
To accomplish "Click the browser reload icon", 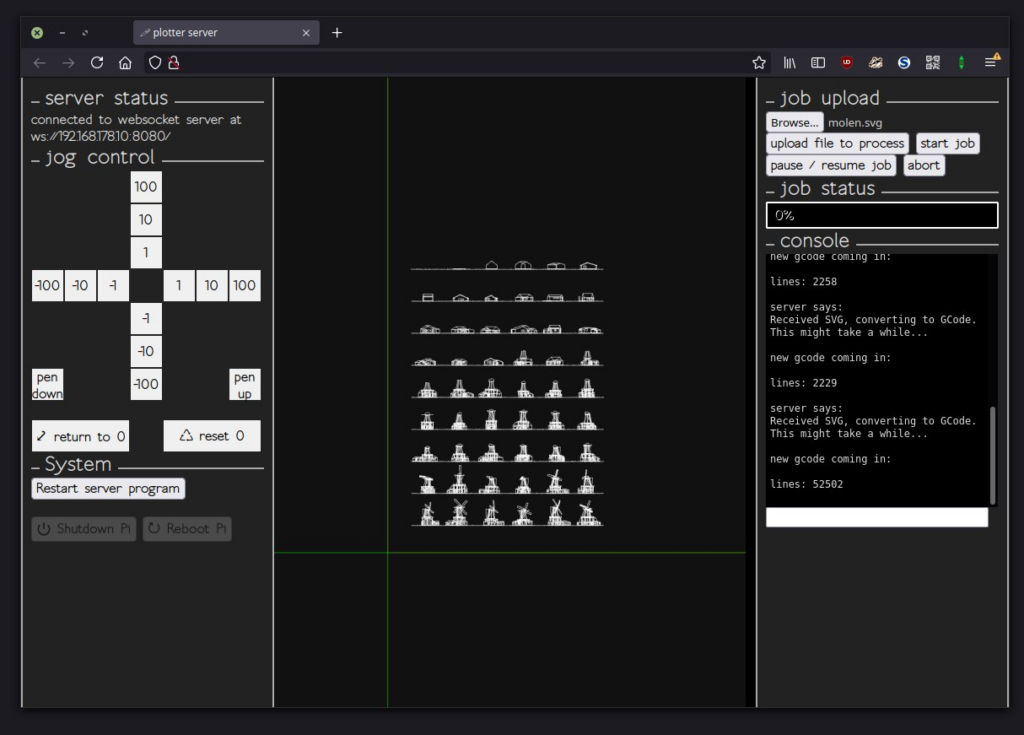I will [x=97, y=63].
